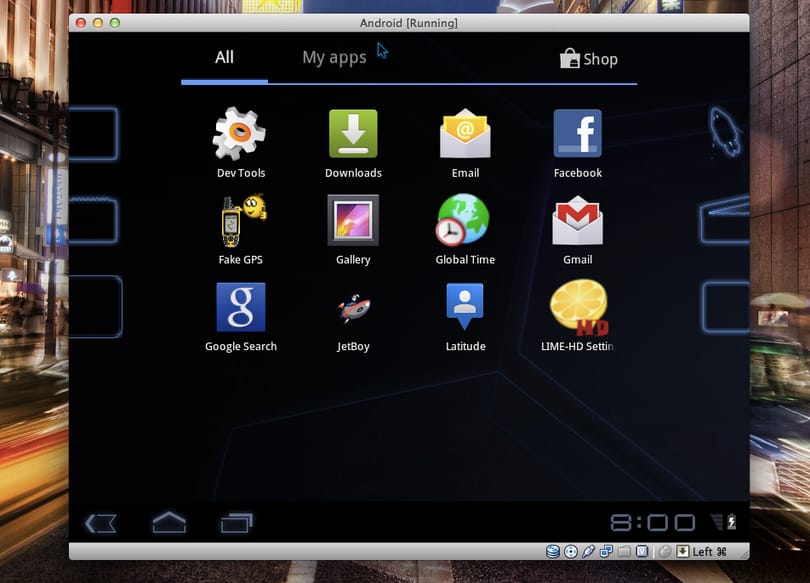
Task: Click the VirtualBox virtualization status icon
Action: coord(642,552)
